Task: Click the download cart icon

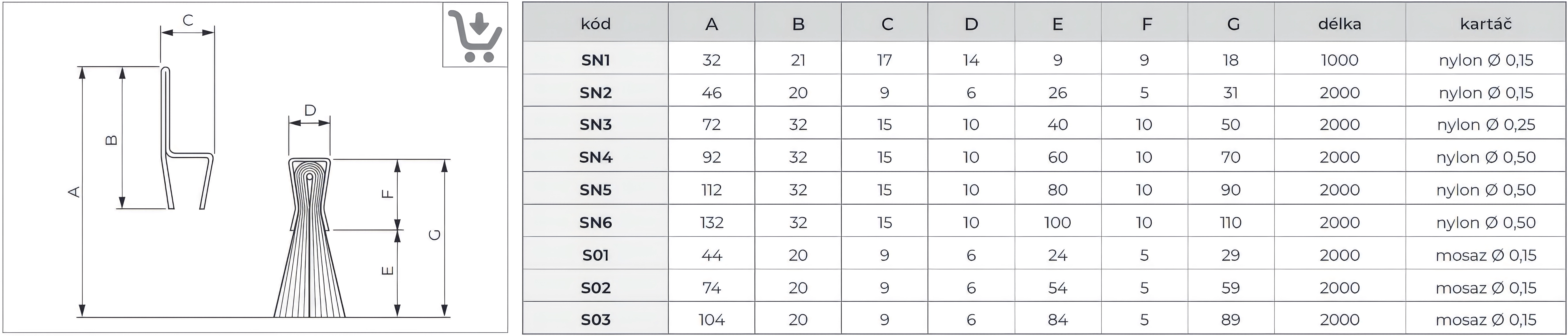Action: (475, 35)
